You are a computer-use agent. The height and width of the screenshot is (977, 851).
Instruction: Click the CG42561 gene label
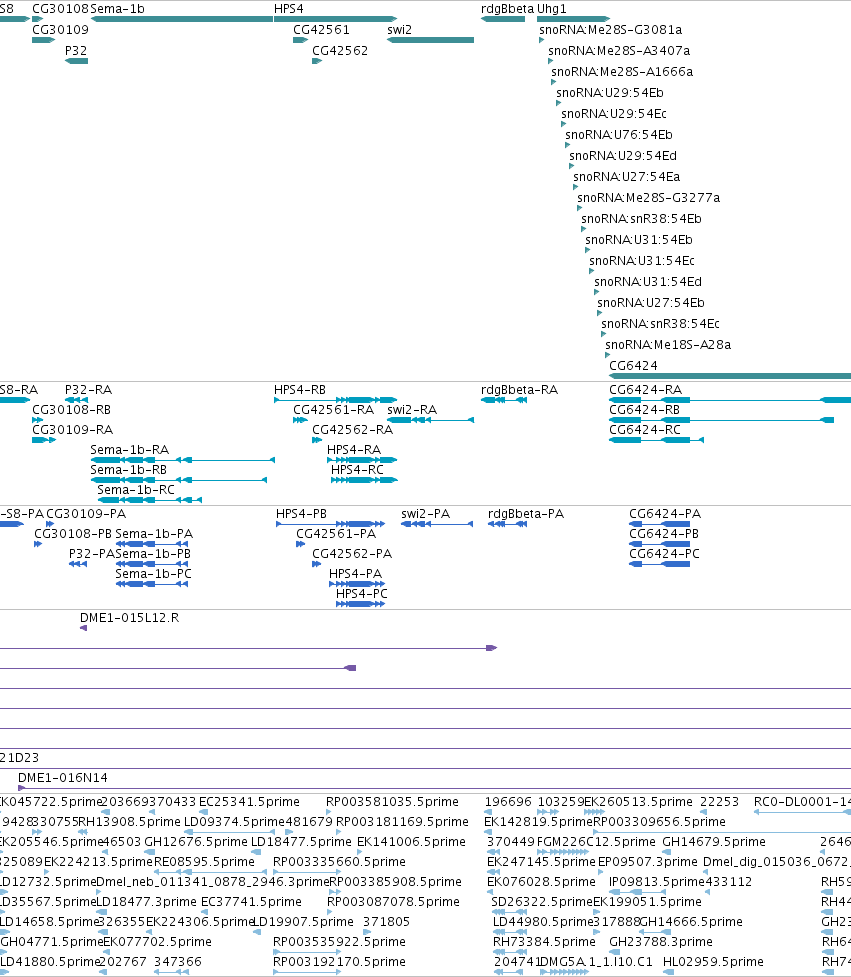(321, 30)
